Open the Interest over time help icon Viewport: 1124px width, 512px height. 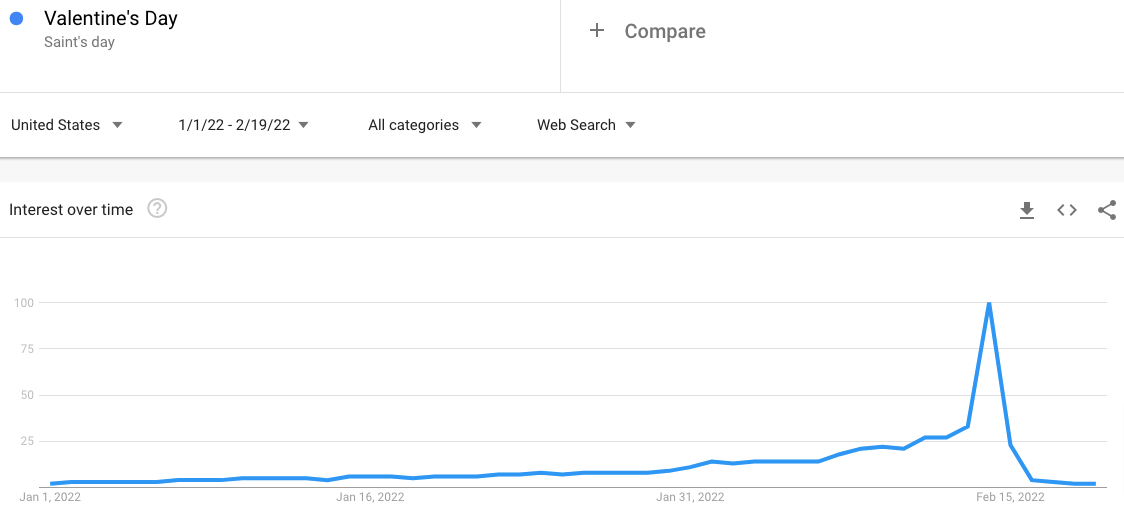(x=157, y=209)
